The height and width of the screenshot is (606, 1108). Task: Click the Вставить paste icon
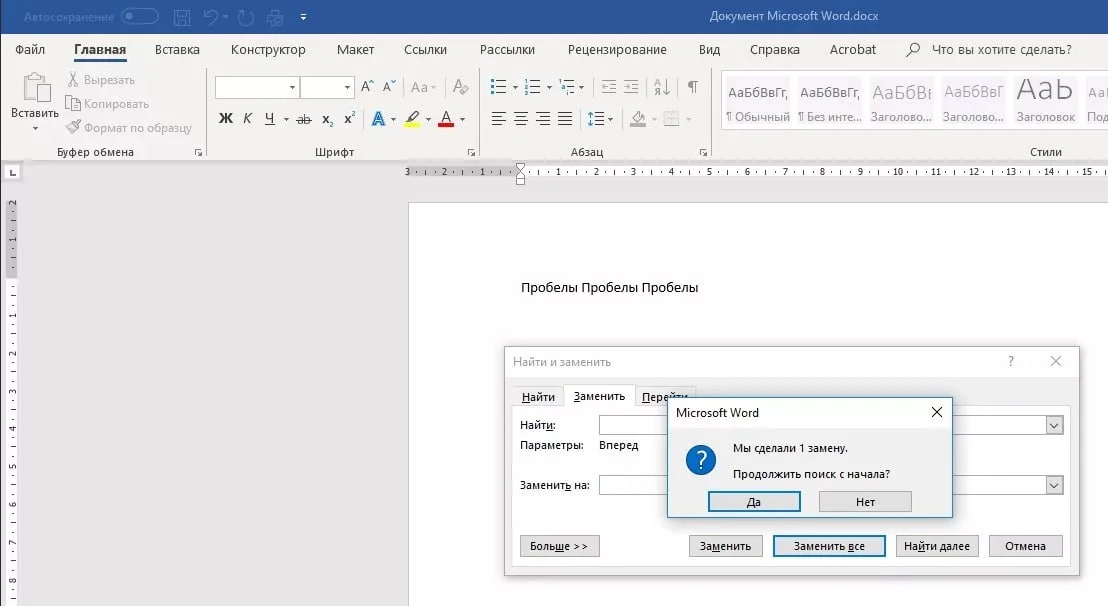pos(35,88)
